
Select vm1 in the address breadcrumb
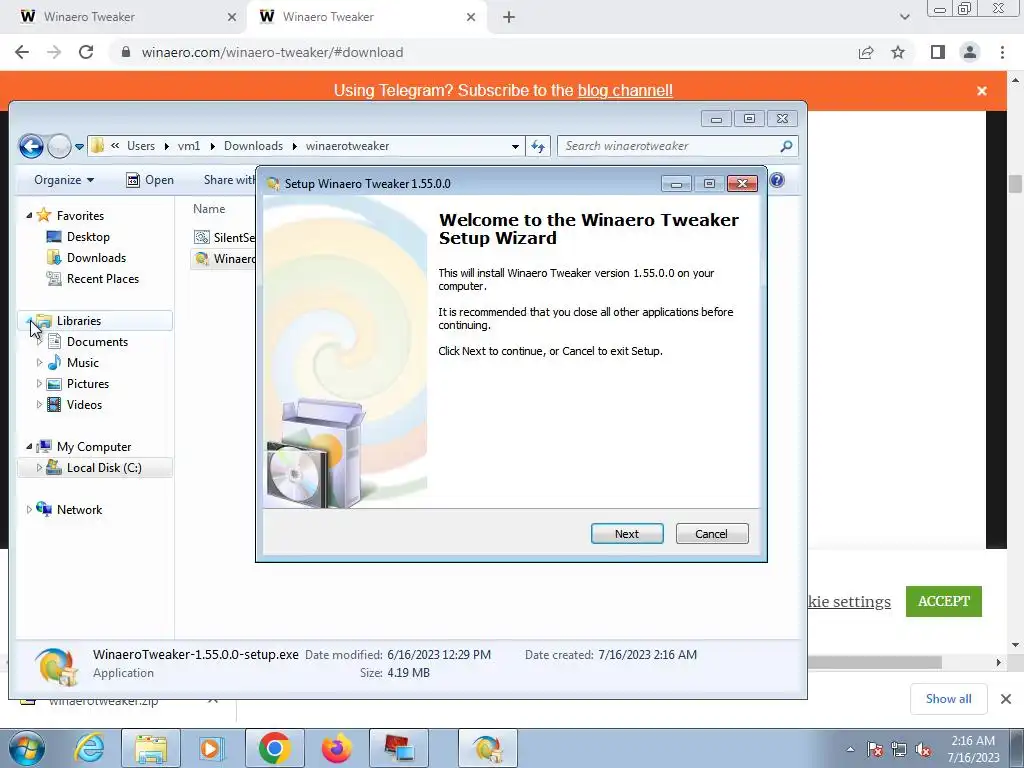189,146
